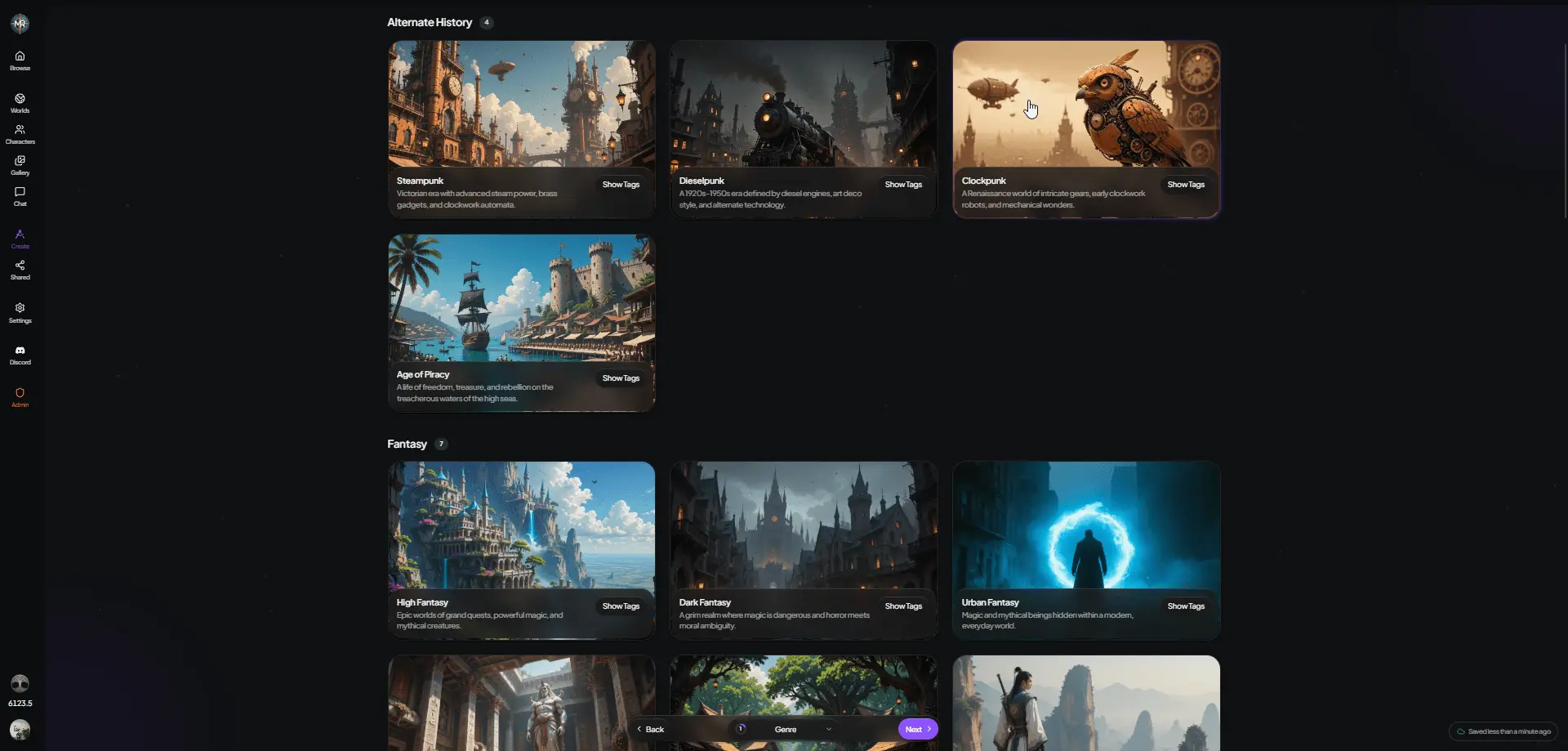Open the Characters section

point(20,134)
